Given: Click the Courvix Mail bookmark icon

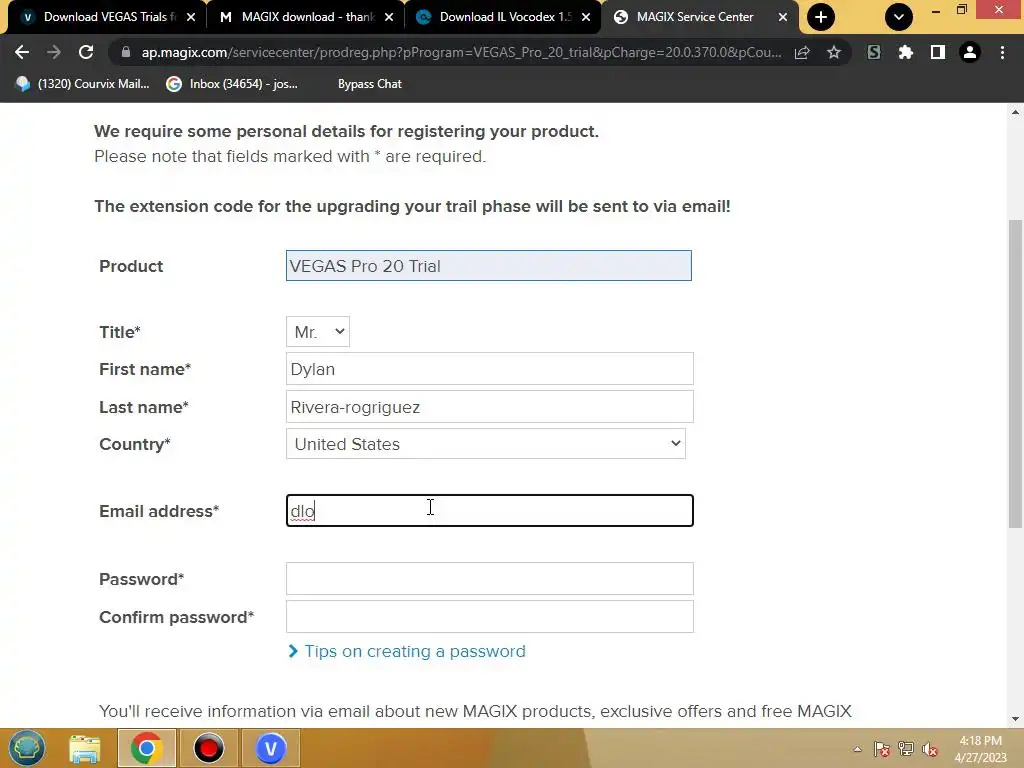Looking at the screenshot, I should (23, 84).
